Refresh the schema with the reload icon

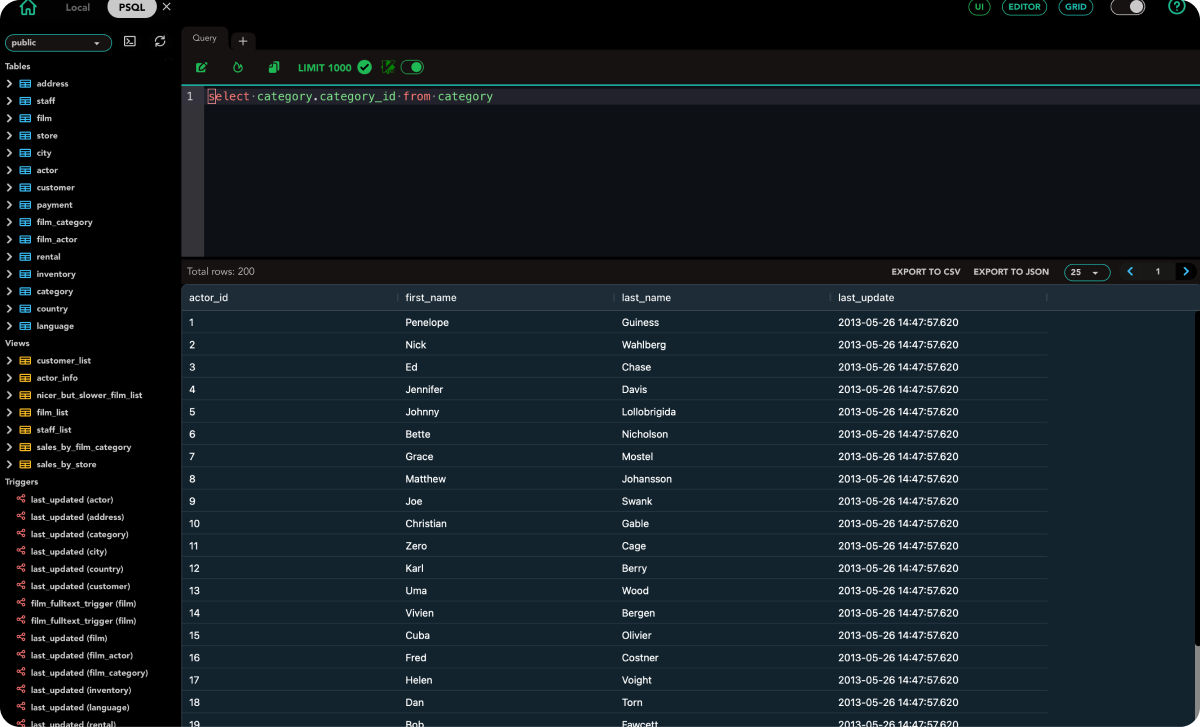160,42
